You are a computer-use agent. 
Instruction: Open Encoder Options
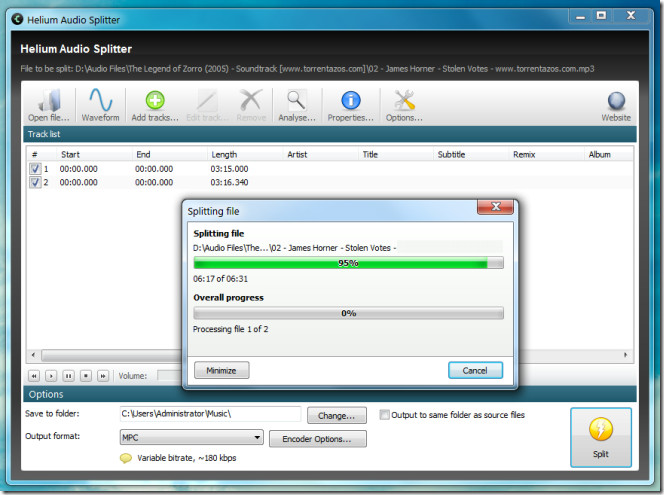pos(318,439)
